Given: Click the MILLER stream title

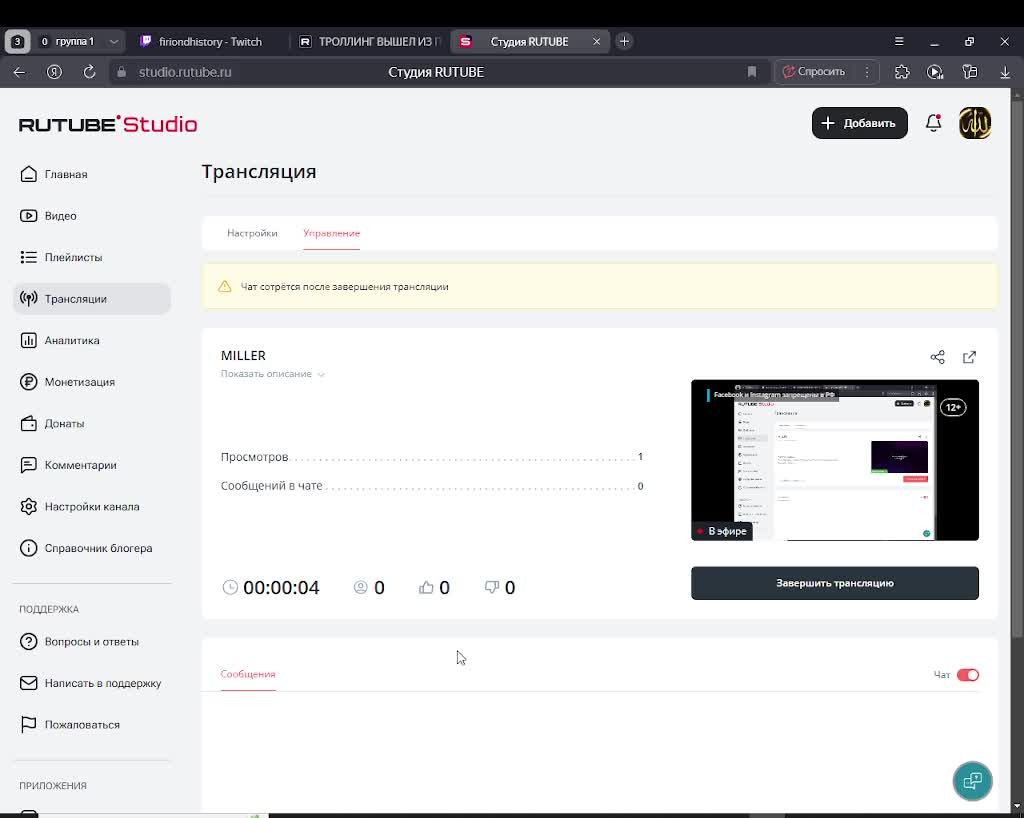Looking at the screenshot, I should (244, 356).
